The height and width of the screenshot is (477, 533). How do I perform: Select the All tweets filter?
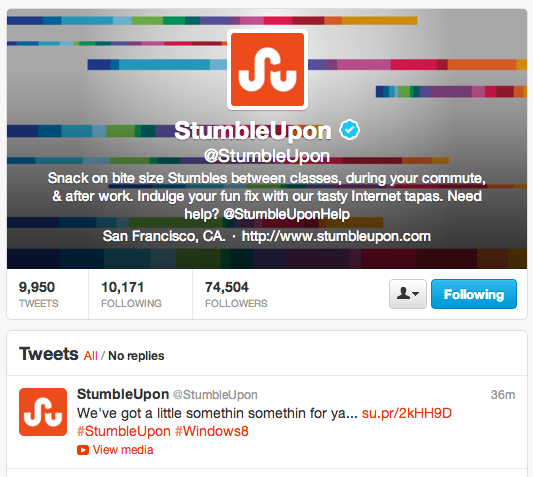coord(90,356)
